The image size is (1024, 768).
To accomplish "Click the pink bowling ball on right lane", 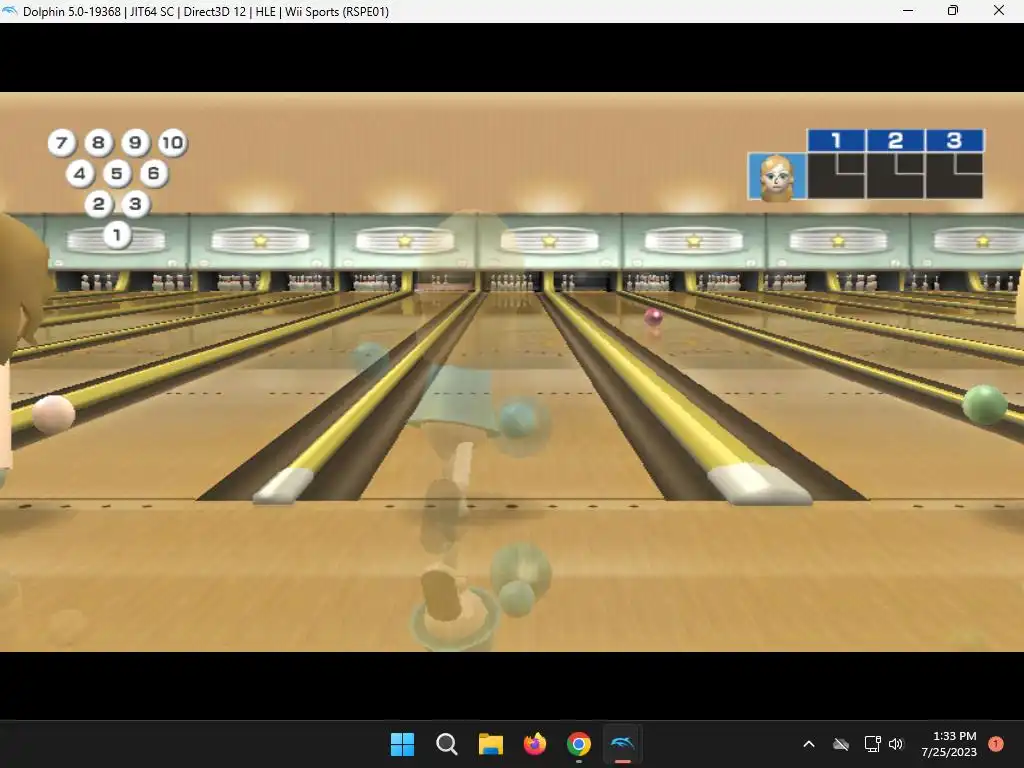I will [x=654, y=317].
